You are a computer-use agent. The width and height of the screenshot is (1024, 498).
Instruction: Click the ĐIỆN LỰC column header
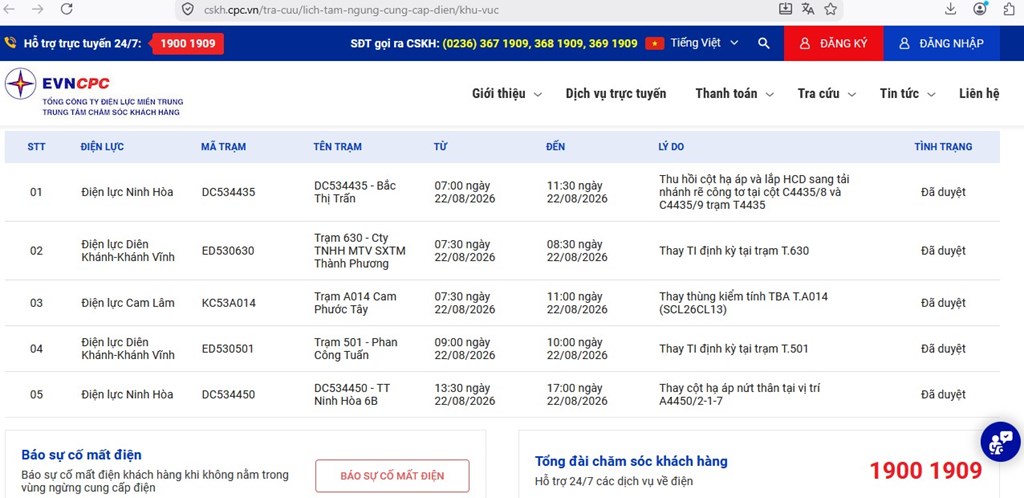click(x=102, y=147)
